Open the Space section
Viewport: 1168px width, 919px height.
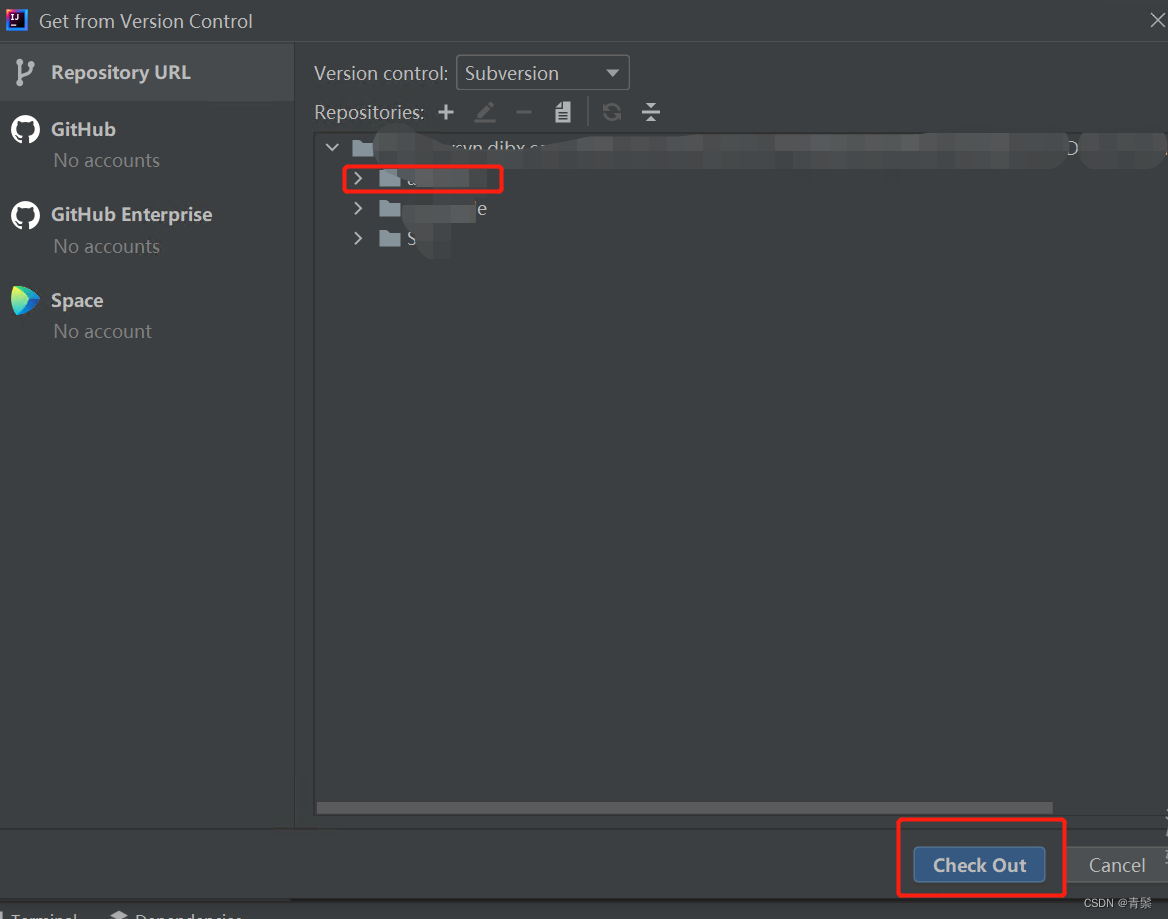pyautogui.click(x=147, y=315)
